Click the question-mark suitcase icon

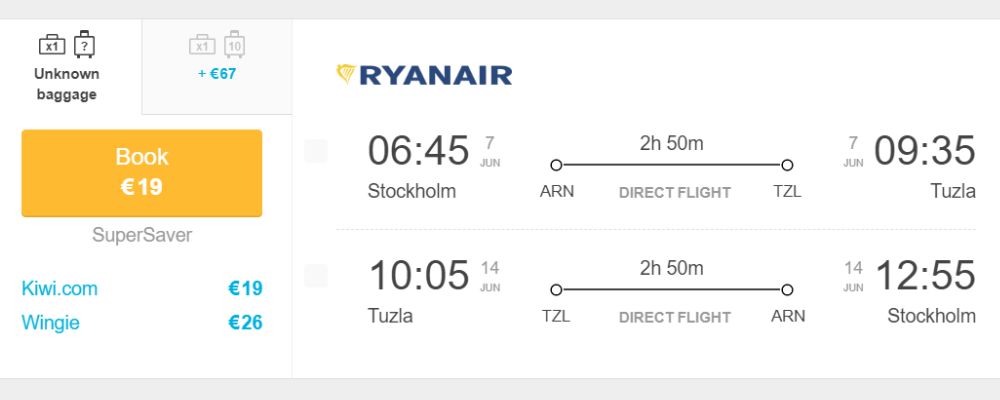pyautogui.click(x=84, y=45)
